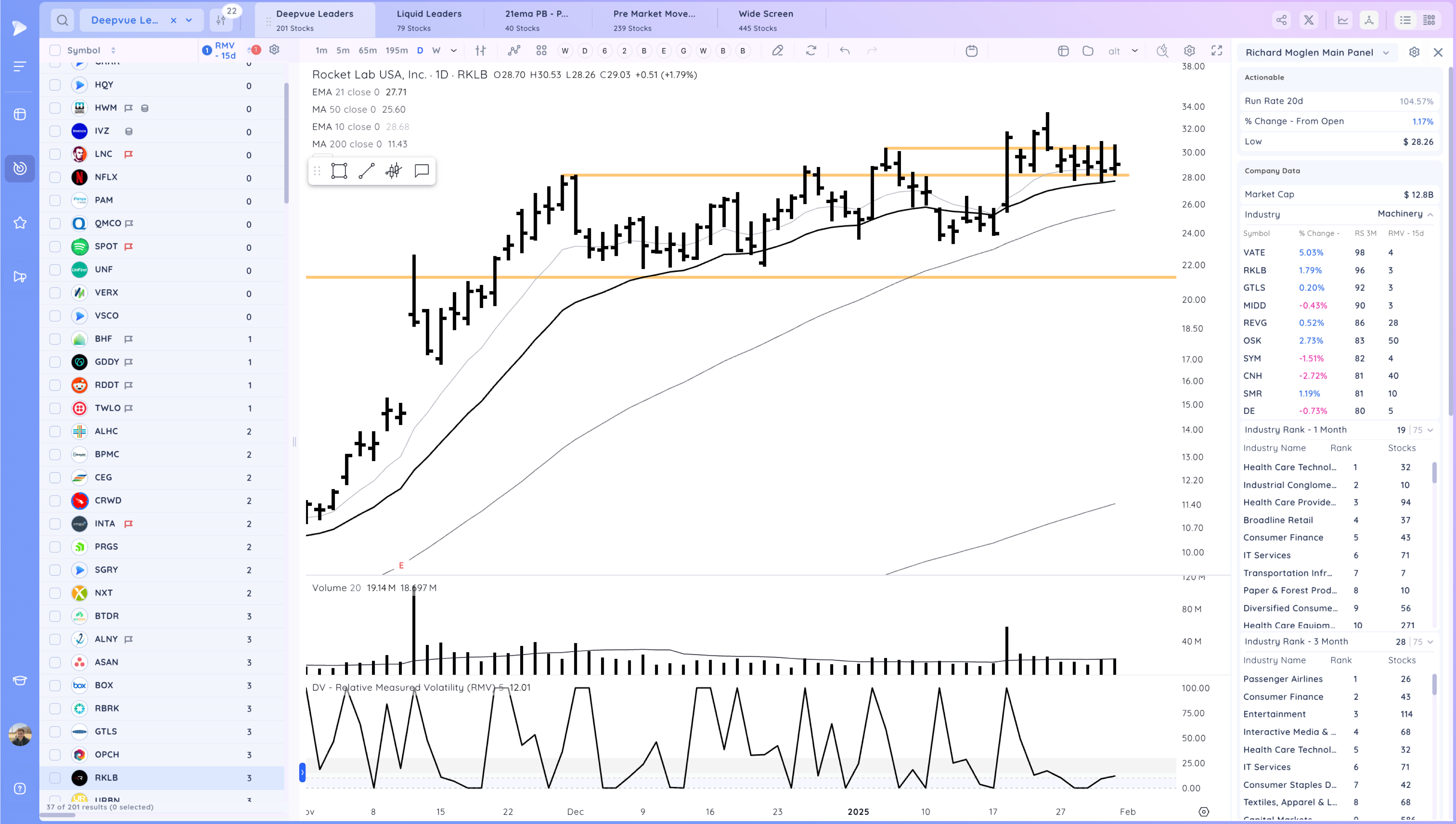Image resolution: width=1456 pixels, height=824 pixels.
Task: Open the comment annotation tool
Action: pos(422,171)
